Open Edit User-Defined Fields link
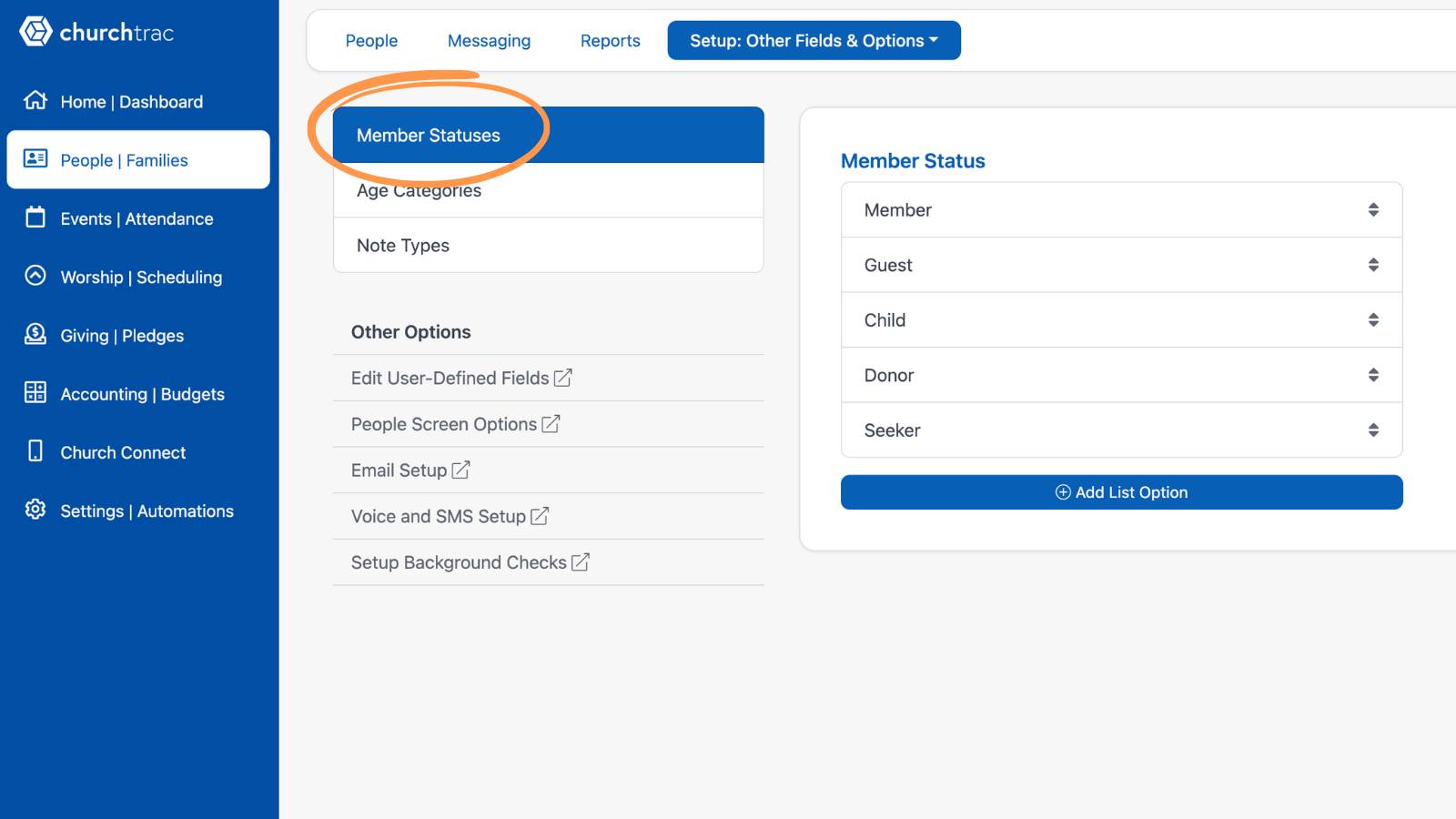The width and height of the screenshot is (1456, 819). click(461, 378)
